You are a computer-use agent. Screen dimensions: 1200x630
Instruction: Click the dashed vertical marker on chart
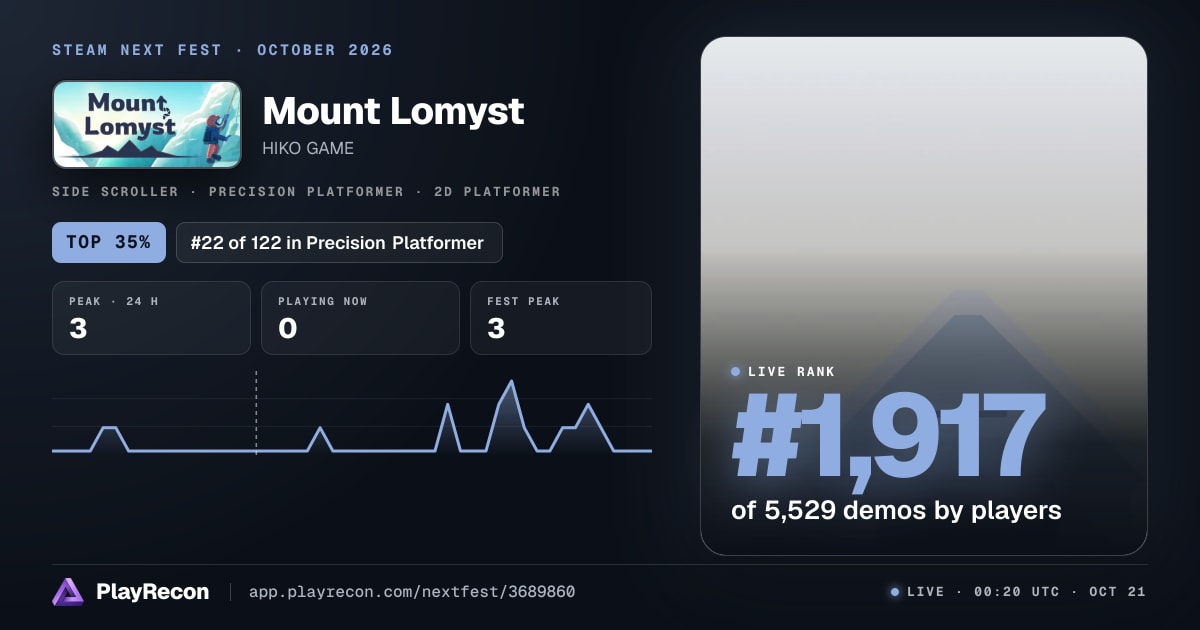coord(256,413)
